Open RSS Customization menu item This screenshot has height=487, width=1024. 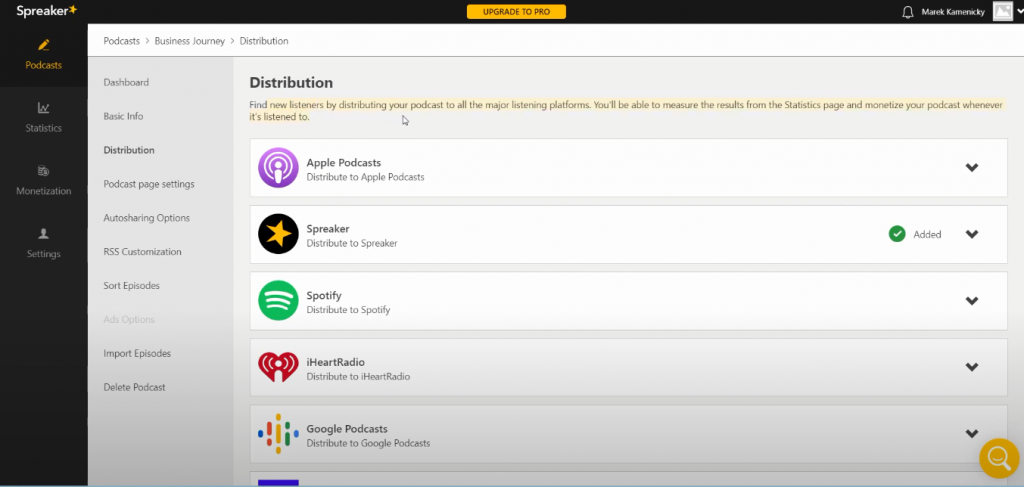pos(142,252)
